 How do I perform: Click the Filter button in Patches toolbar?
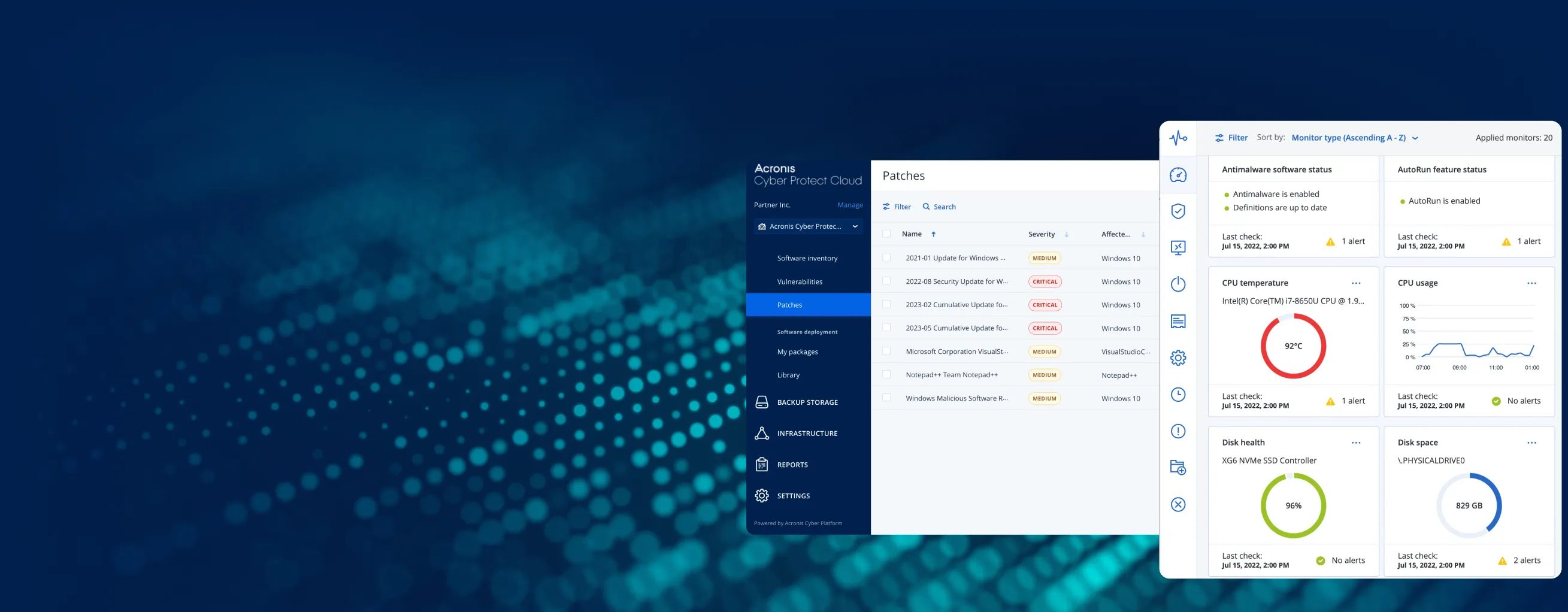(897, 207)
